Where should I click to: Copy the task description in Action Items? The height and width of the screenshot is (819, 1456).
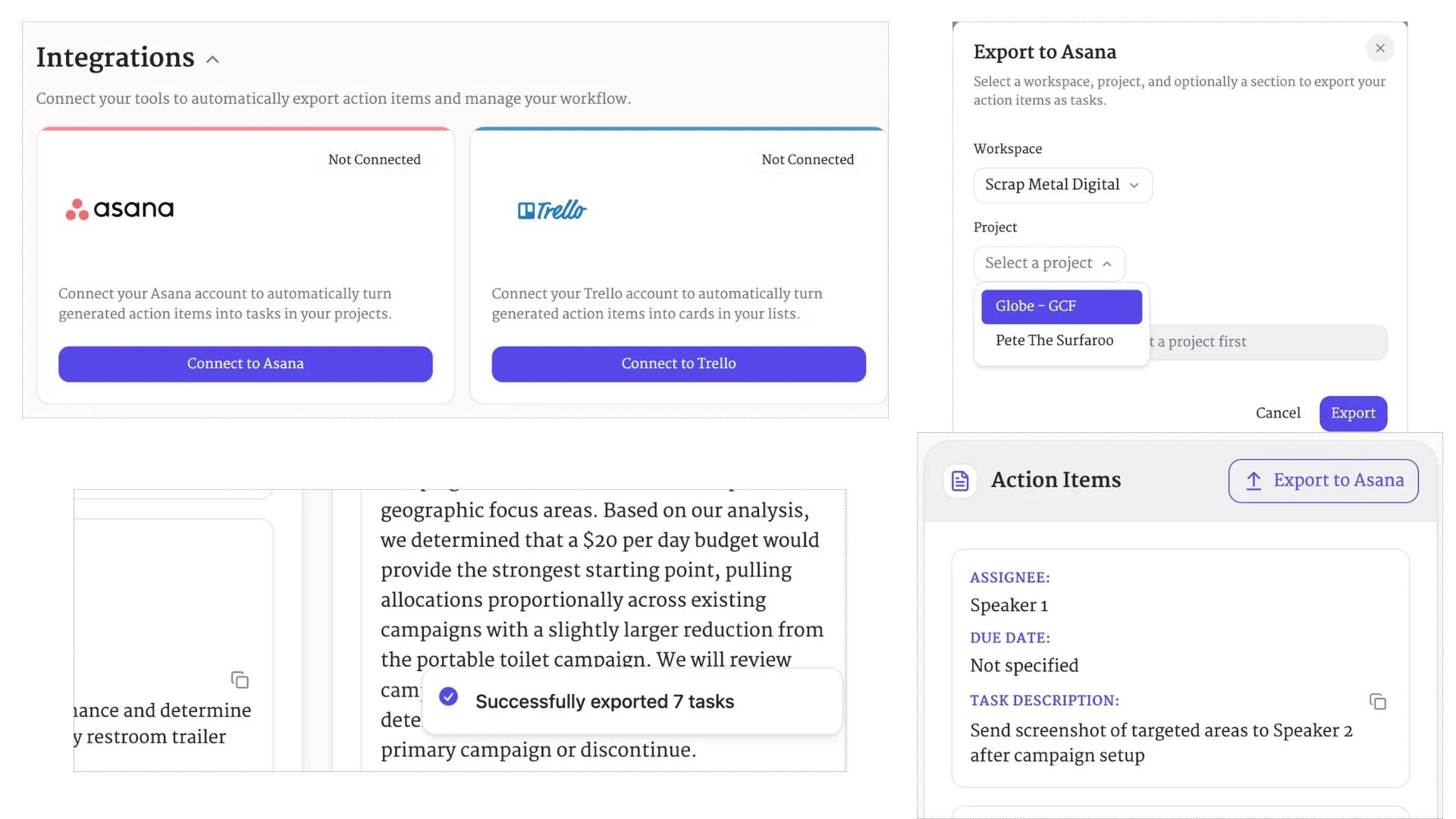pyautogui.click(x=1378, y=701)
